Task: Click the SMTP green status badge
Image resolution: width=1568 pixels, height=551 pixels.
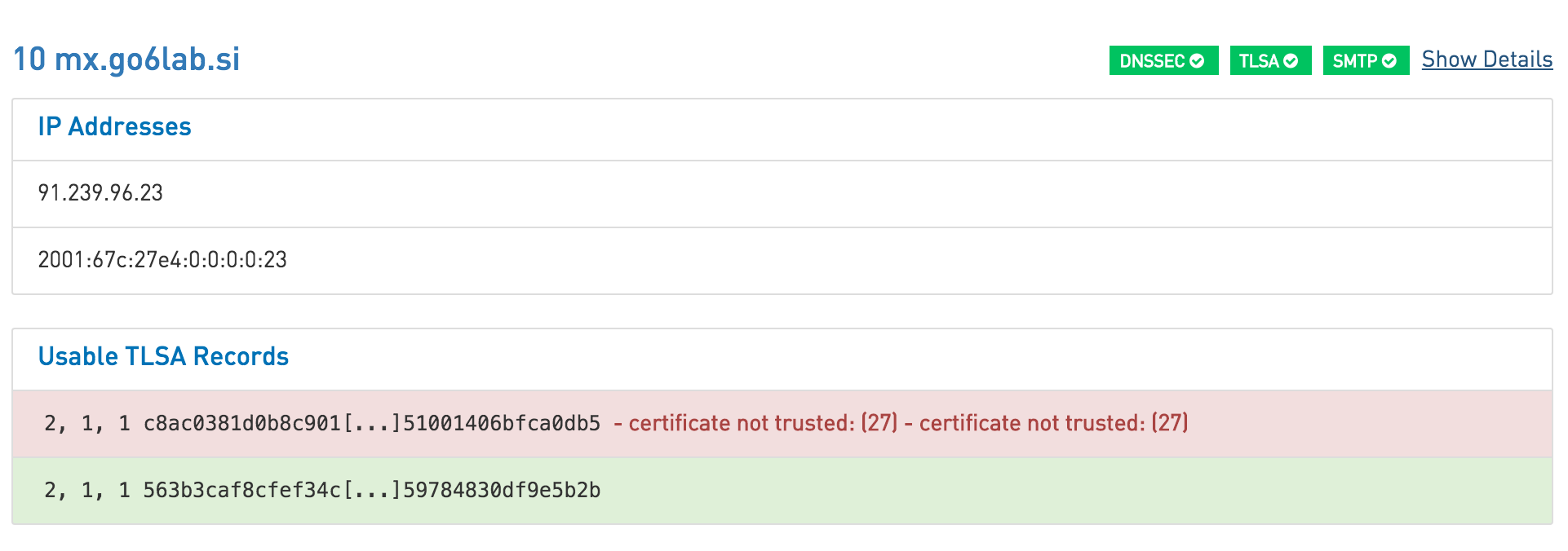Action: pyautogui.click(x=1366, y=60)
